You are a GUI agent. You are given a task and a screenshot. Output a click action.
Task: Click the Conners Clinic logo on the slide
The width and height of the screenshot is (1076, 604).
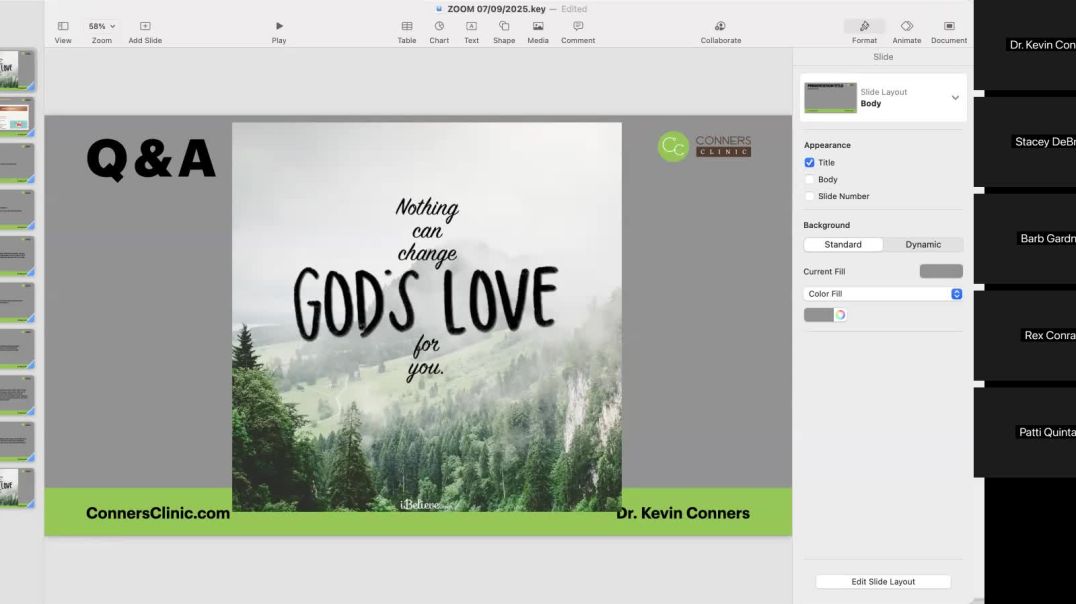pyautogui.click(x=704, y=146)
